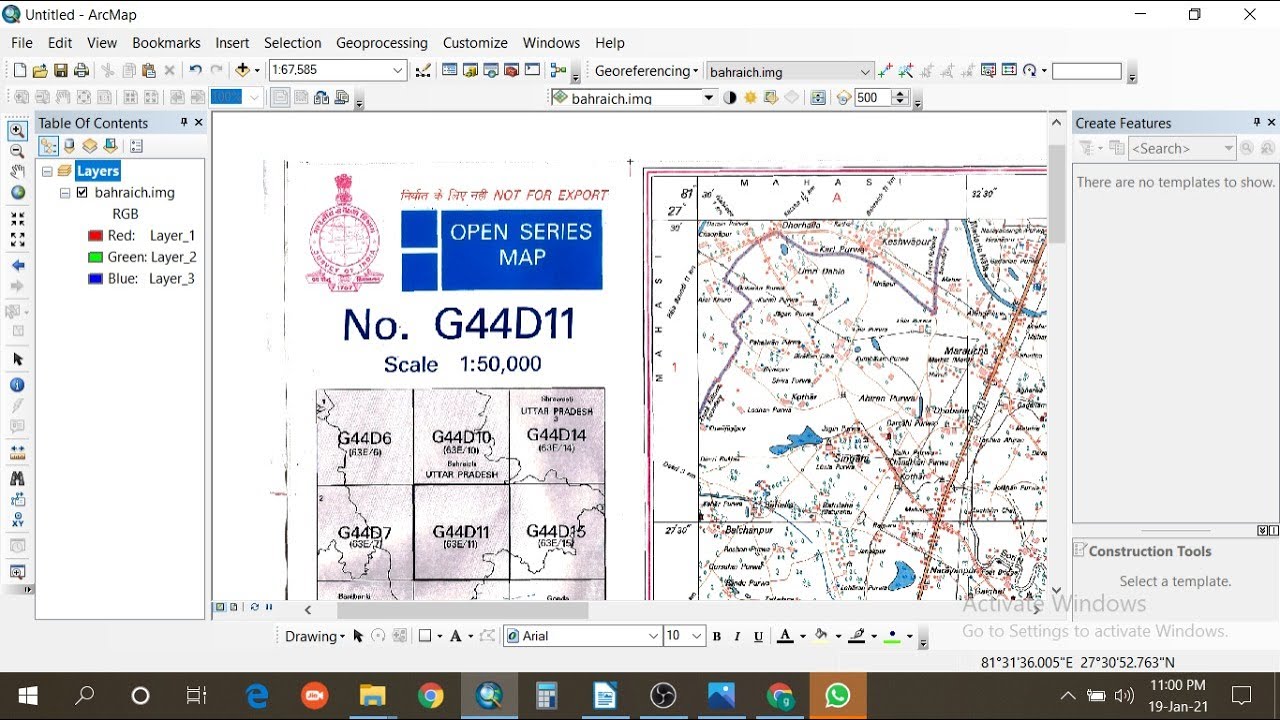The height and width of the screenshot is (720, 1280).
Task: Click the blue Blue band swatch
Action: click(x=96, y=279)
